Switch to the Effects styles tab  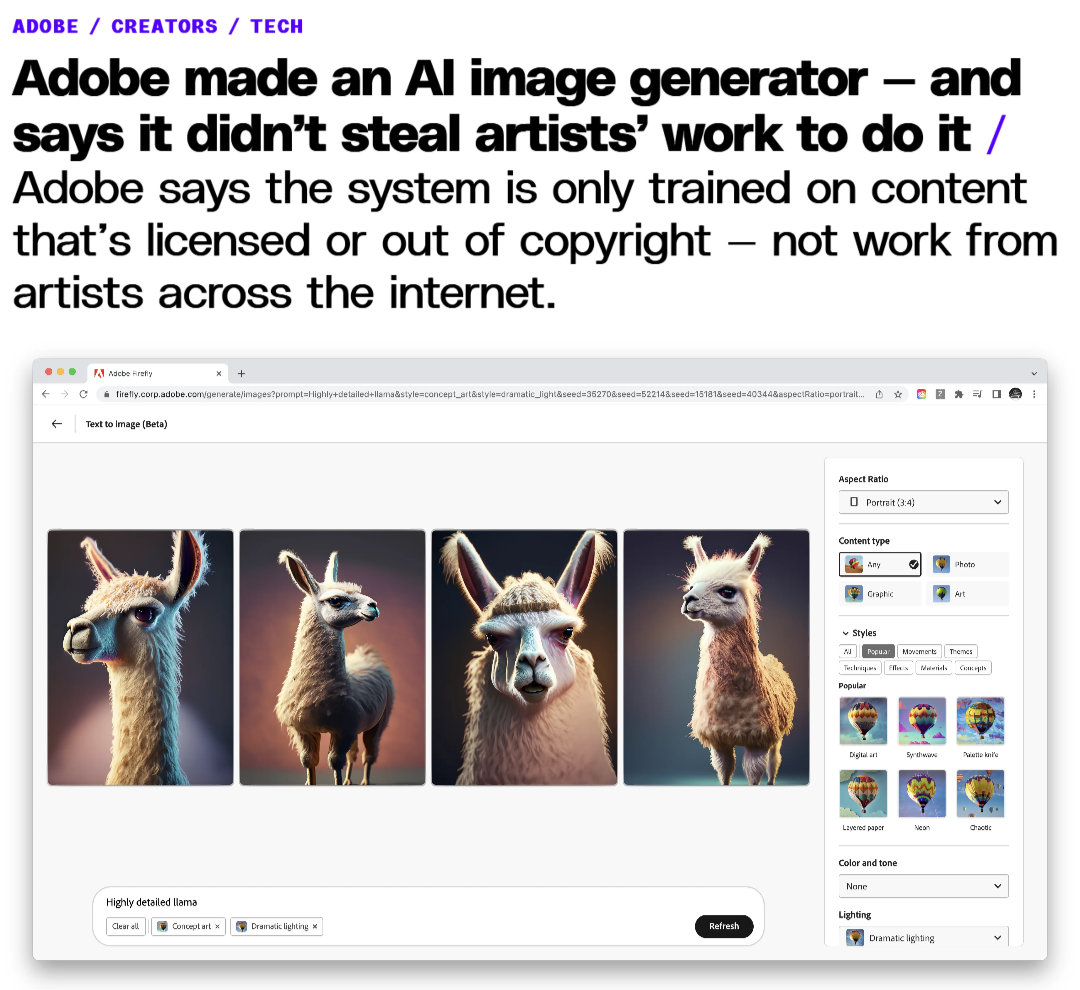[899, 668]
